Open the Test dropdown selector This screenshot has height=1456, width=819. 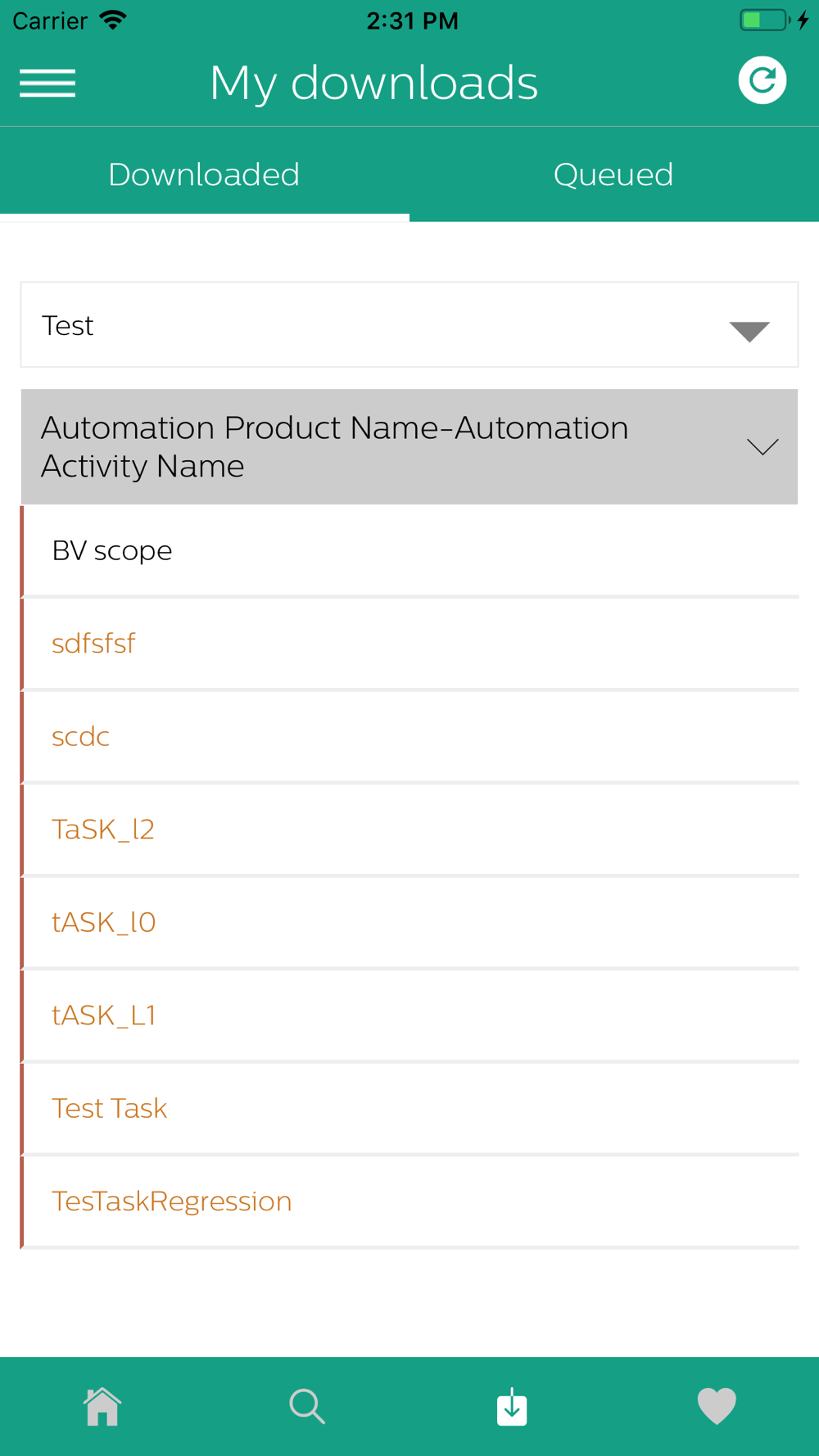(409, 325)
